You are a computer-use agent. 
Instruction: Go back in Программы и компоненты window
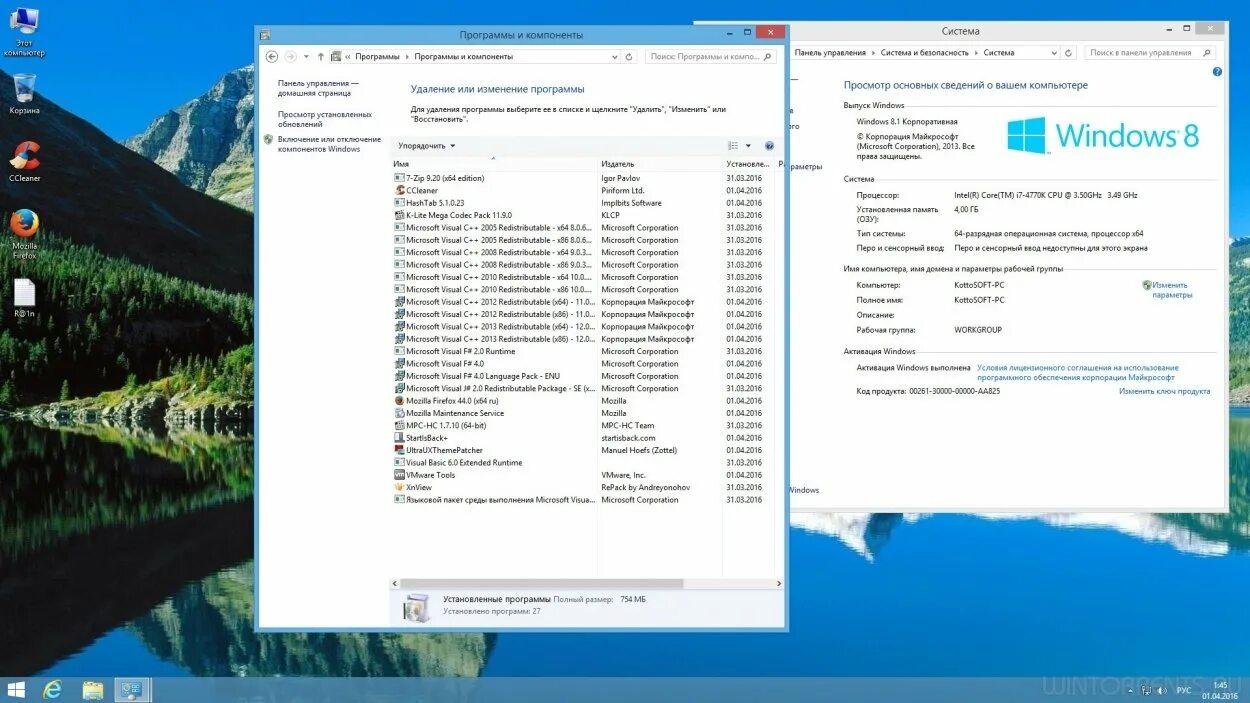[x=272, y=57]
